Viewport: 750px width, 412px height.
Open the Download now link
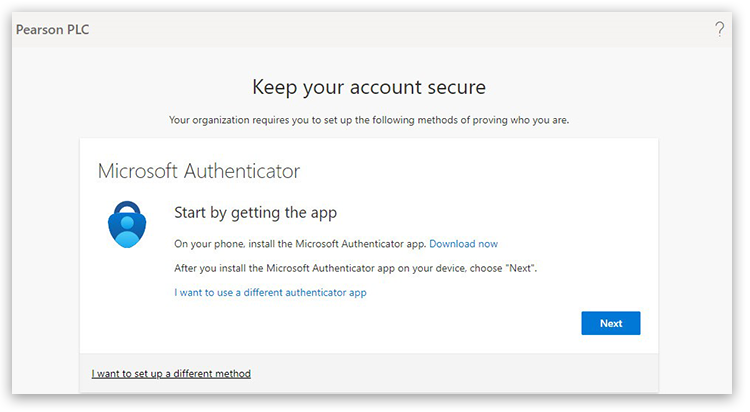(x=463, y=244)
